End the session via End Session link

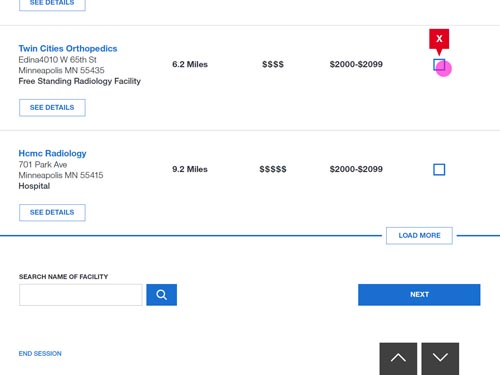coord(40,354)
